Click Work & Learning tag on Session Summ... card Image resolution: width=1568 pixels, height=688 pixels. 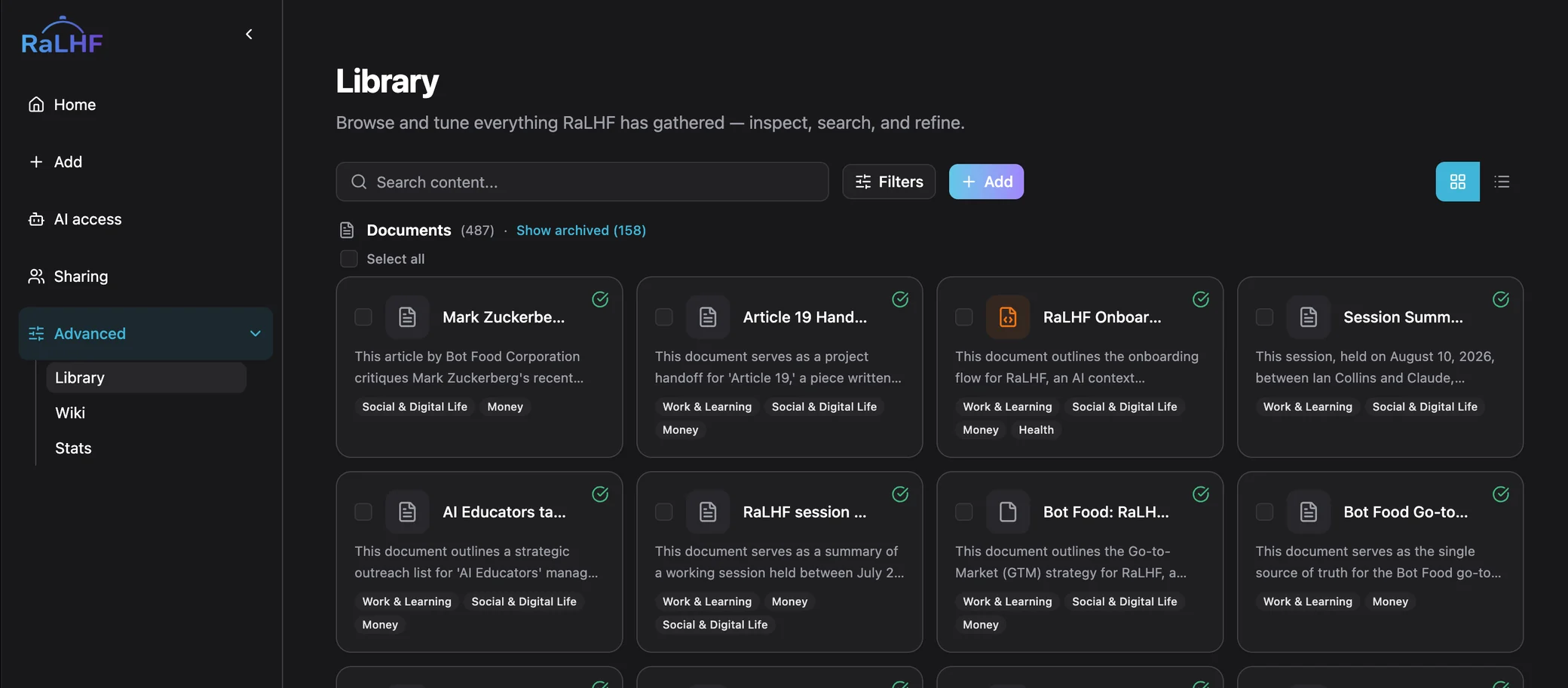click(1308, 407)
